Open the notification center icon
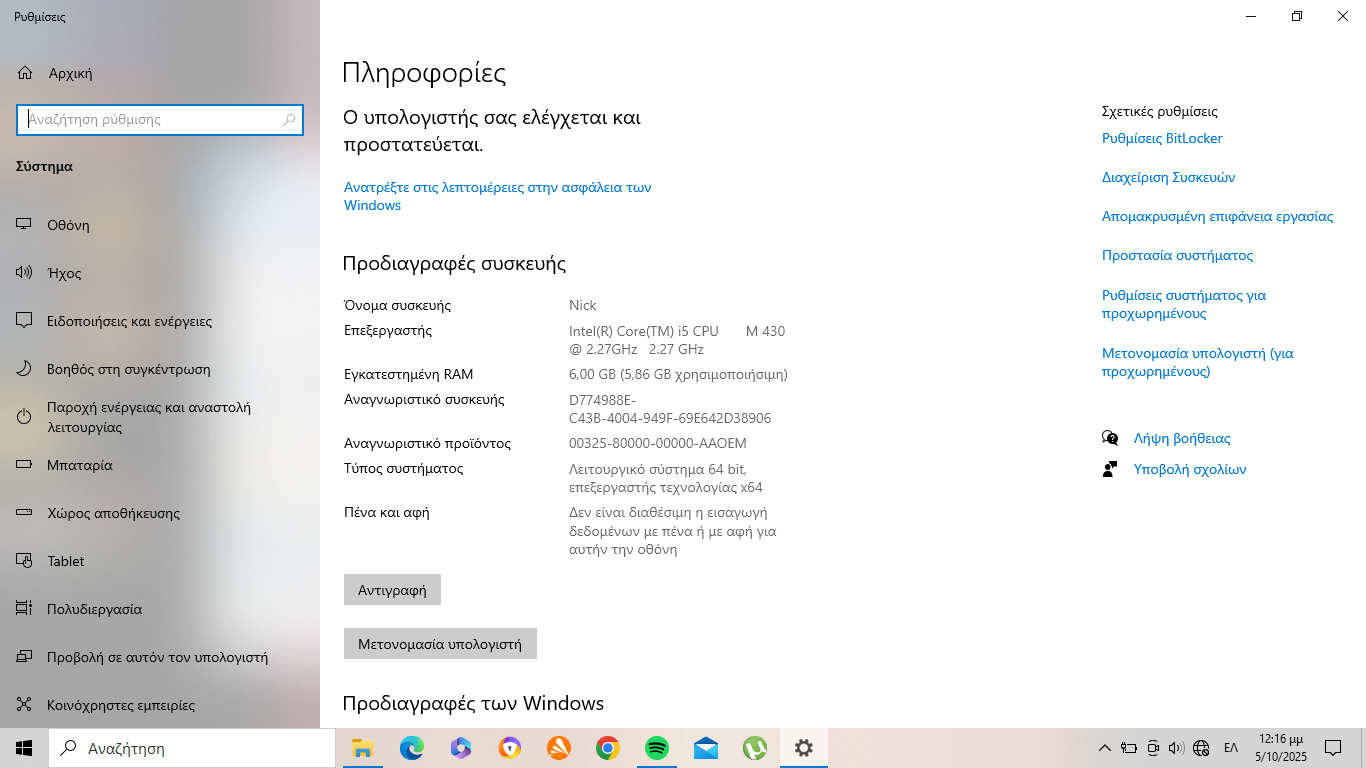 (1333, 748)
